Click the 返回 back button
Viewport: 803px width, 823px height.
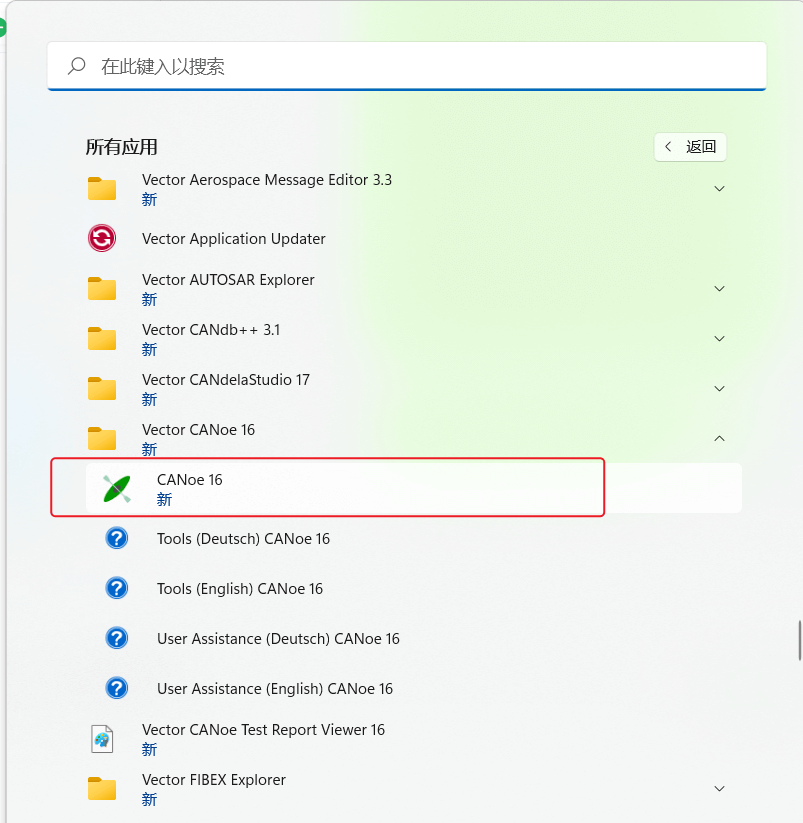pyautogui.click(x=690, y=146)
